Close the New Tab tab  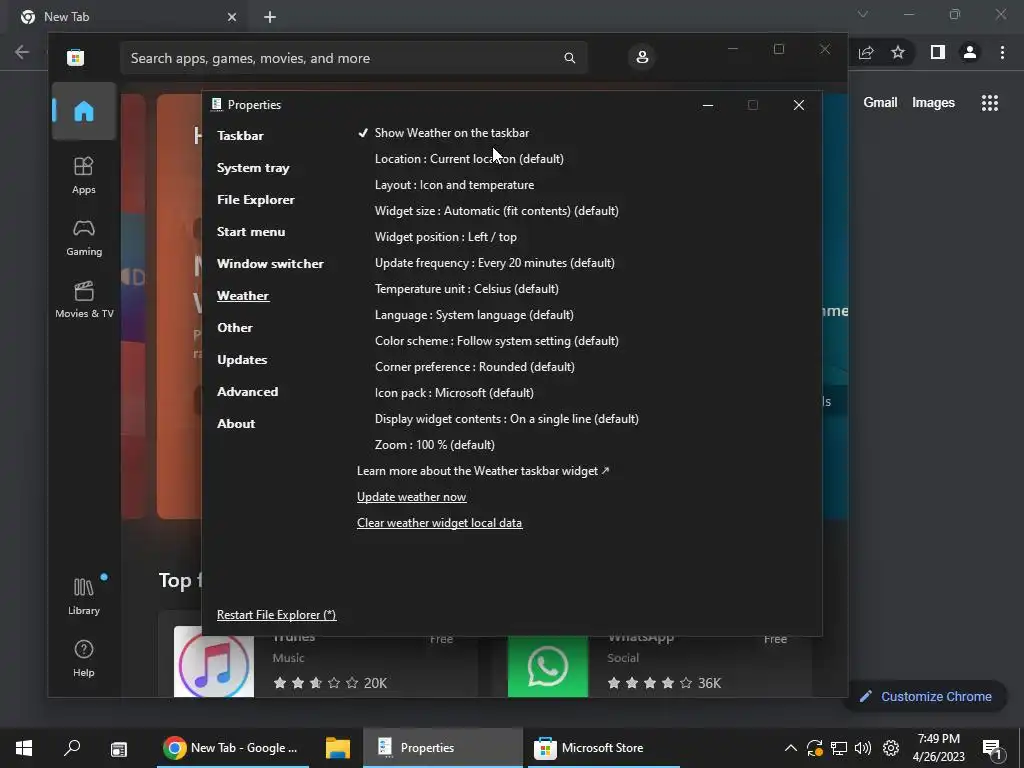(232, 17)
